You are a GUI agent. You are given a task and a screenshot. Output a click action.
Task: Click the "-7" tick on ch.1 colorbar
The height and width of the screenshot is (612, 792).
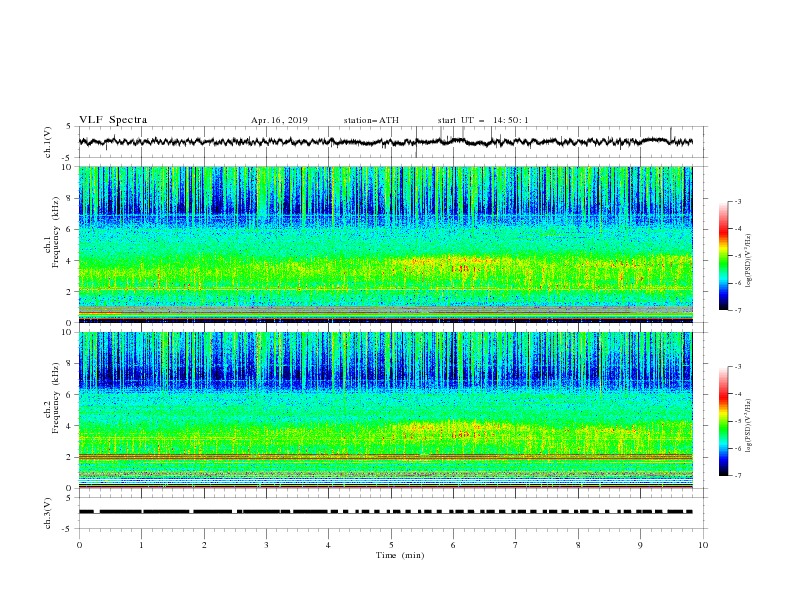click(x=738, y=310)
